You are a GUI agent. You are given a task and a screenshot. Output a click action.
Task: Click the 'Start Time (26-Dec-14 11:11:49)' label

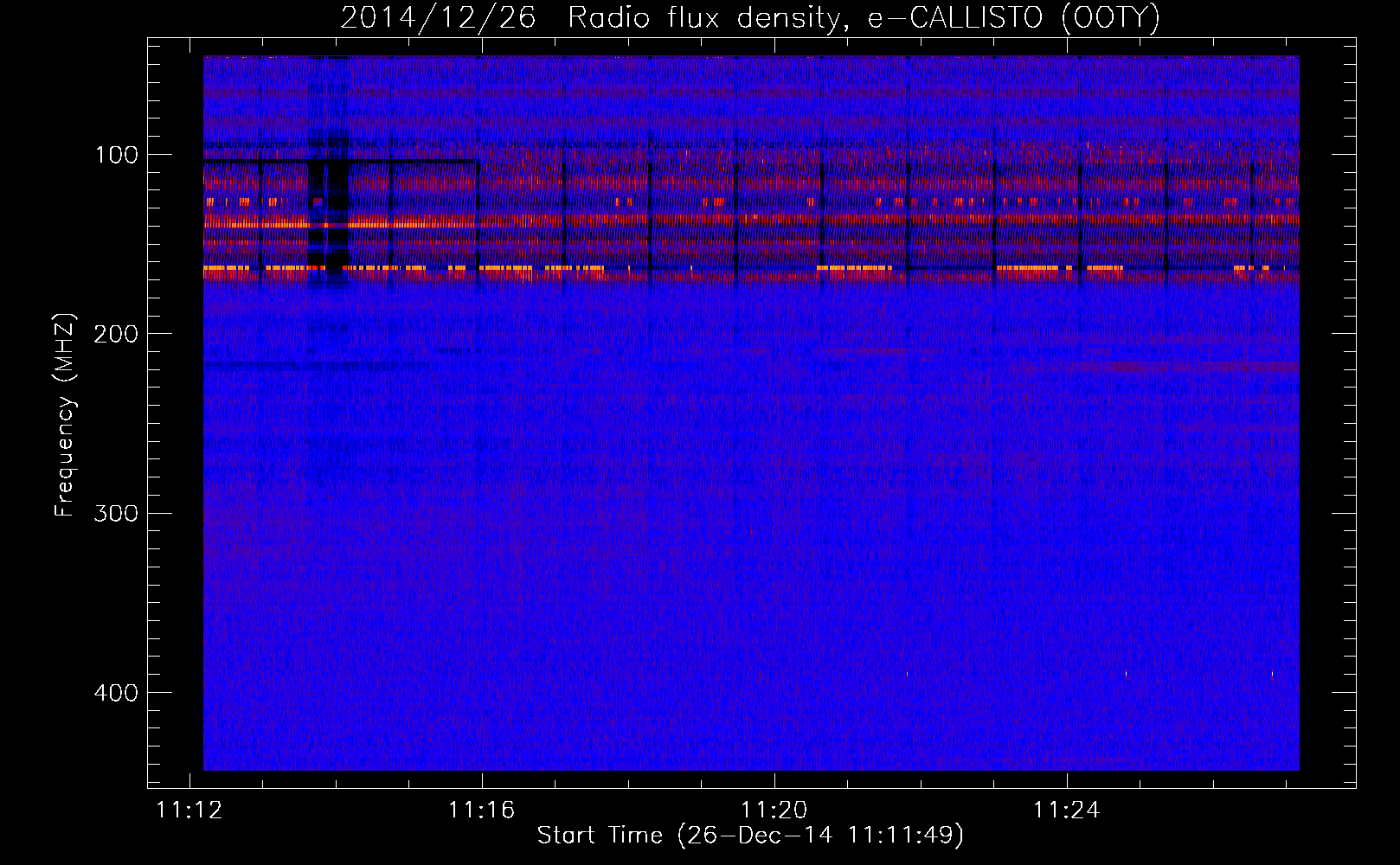click(750, 836)
